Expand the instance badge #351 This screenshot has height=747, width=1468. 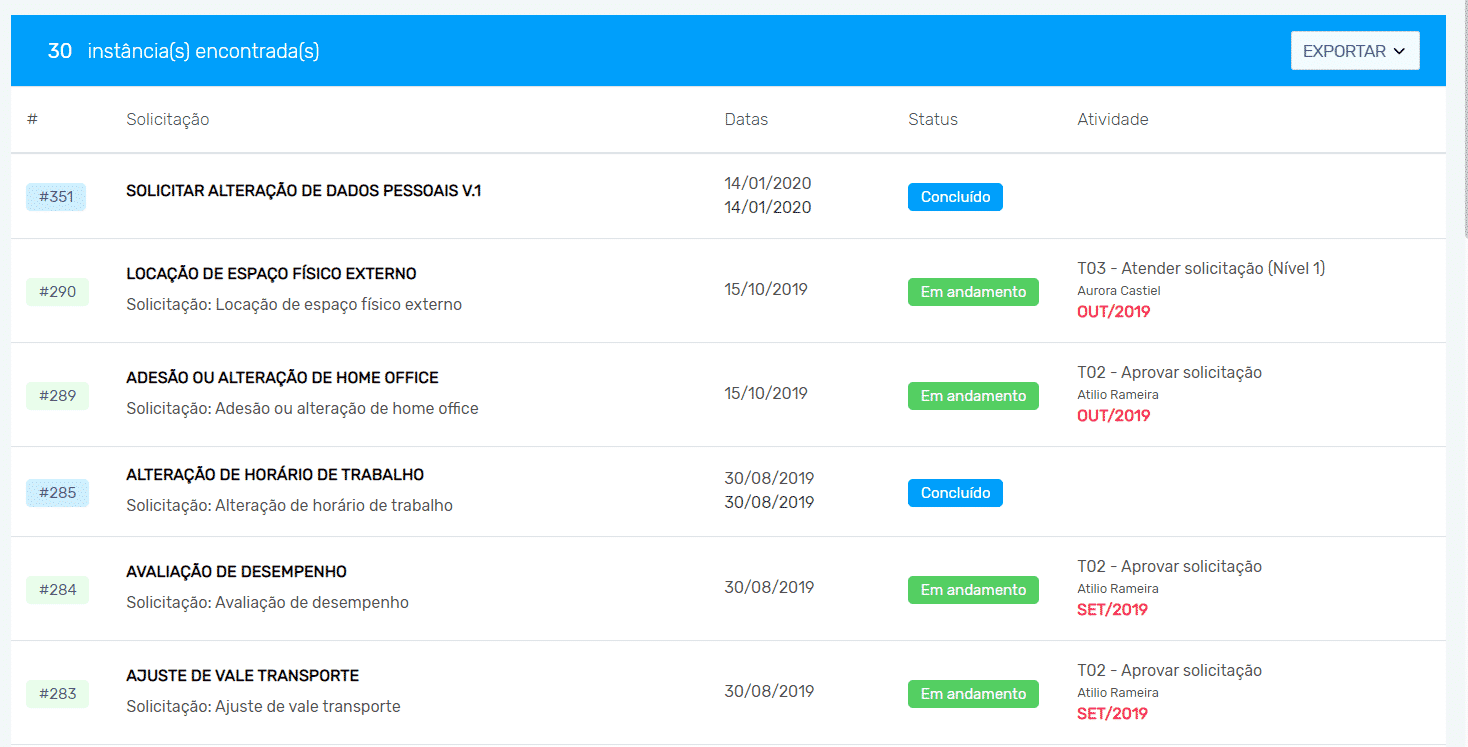pos(56,197)
